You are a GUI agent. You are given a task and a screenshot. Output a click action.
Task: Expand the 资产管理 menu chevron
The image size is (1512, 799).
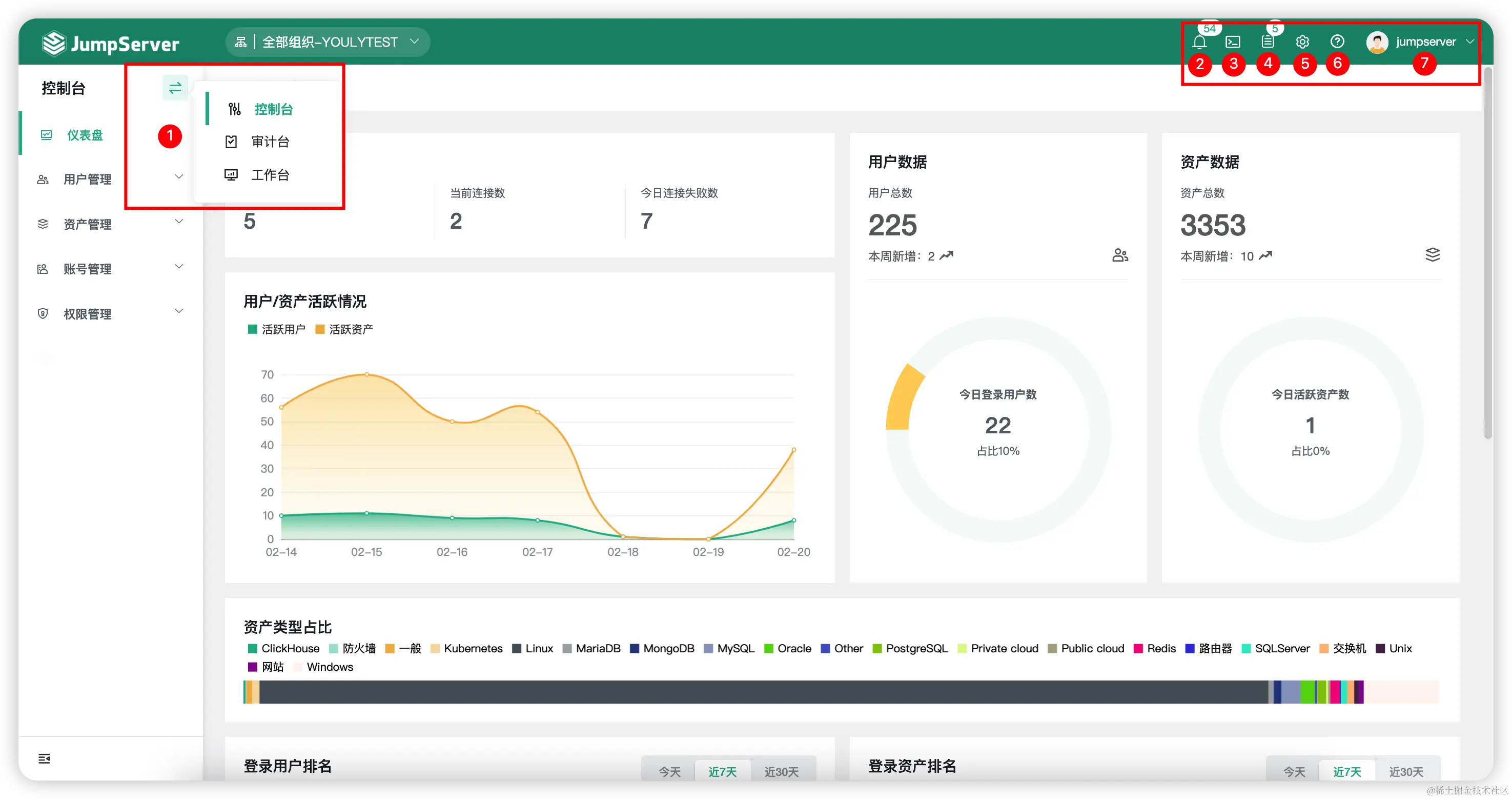pos(179,222)
